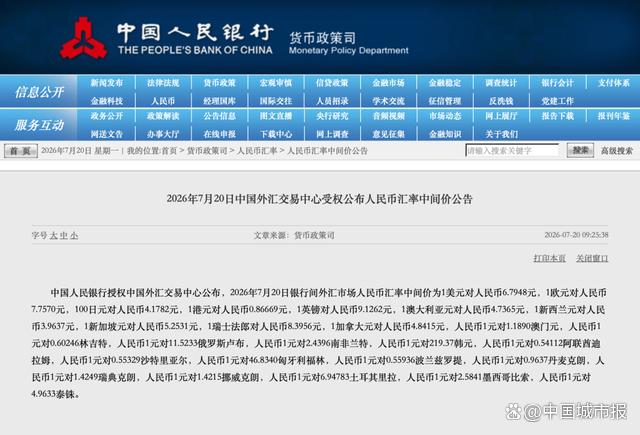Open the 高级搜索 advanced search link

[617, 151]
